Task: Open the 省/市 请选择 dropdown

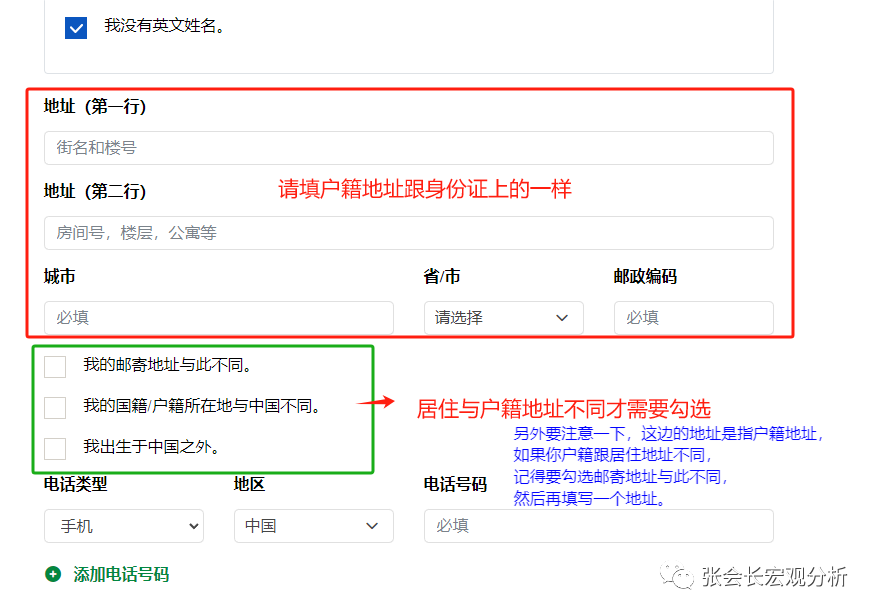Action: [x=502, y=318]
